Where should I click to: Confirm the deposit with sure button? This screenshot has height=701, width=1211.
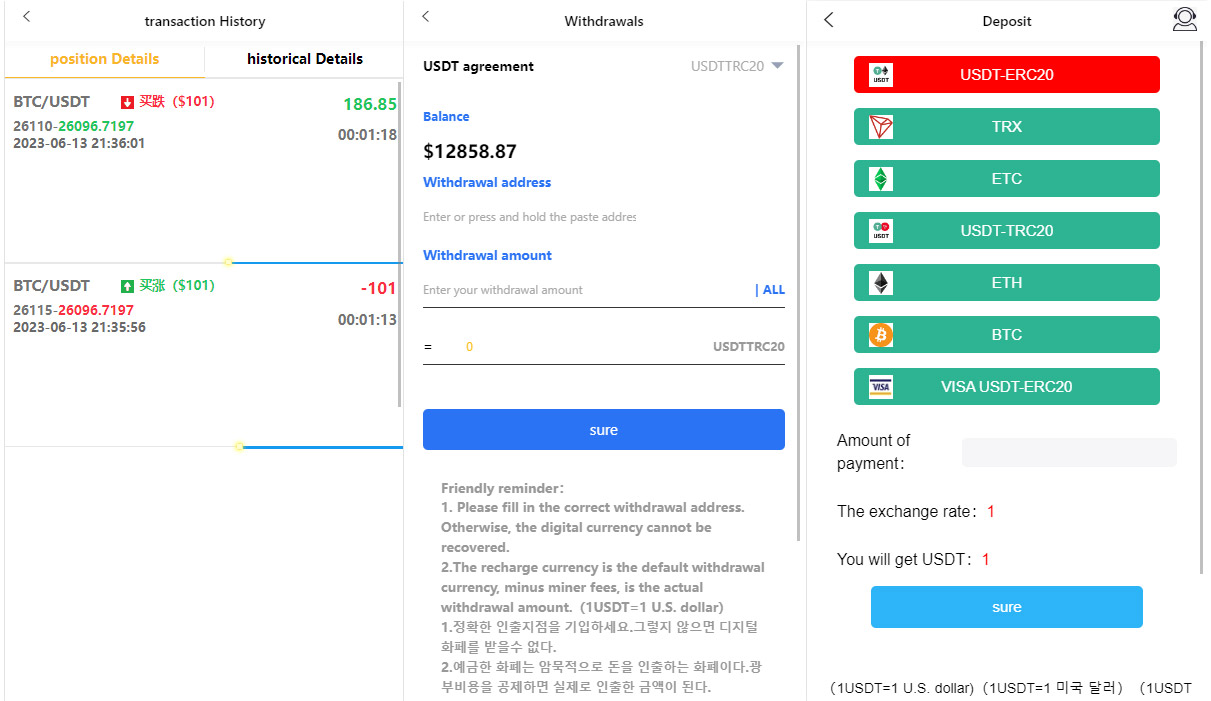tap(1006, 607)
